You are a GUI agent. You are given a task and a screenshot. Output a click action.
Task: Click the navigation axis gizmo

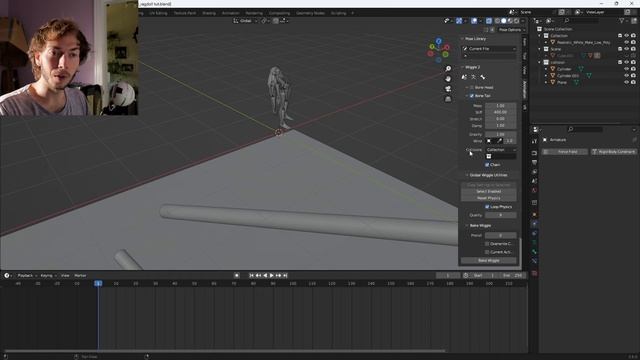click(438, 50)
